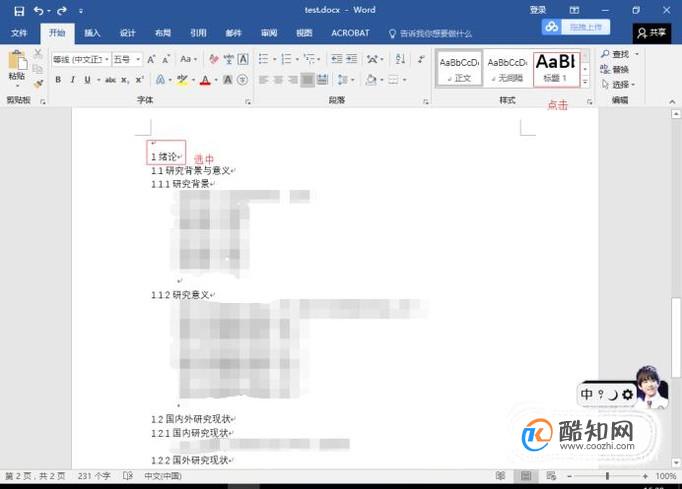Open the Paste button
Screen dimensions: 682x489
[x=17, y=66]
